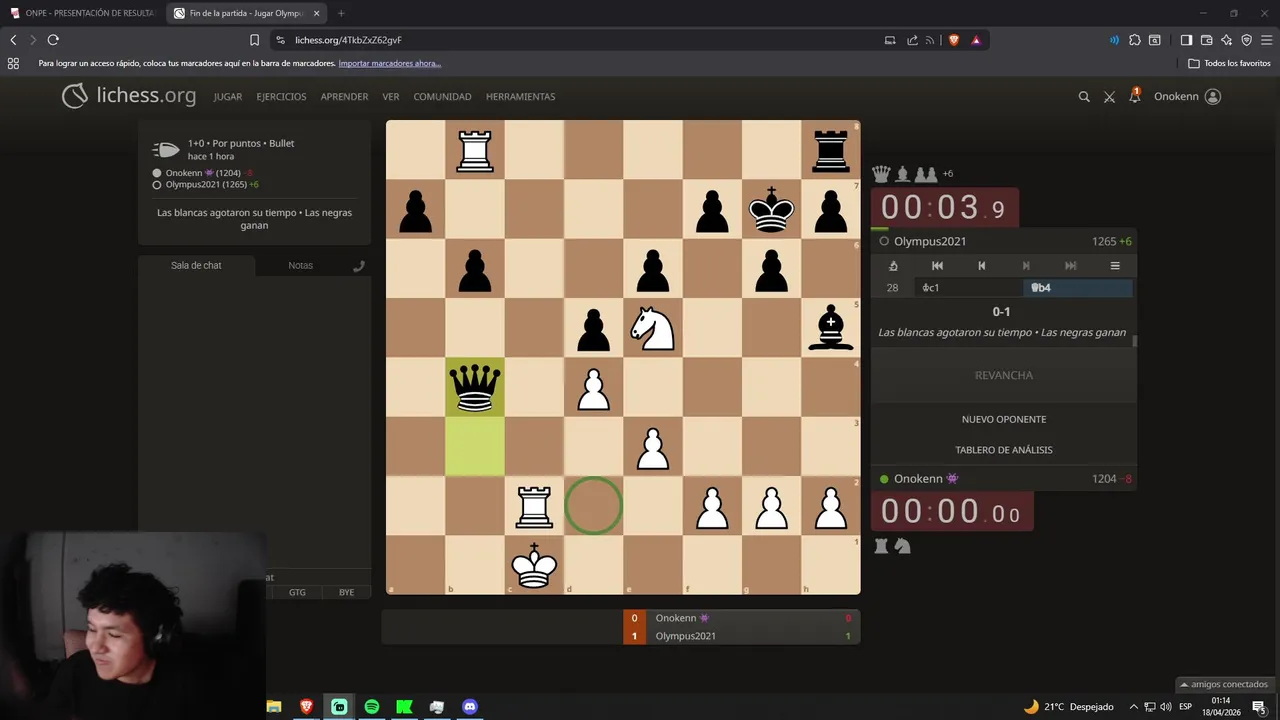
Task: Open File Explorer from the taskbar
Action: 274,707
